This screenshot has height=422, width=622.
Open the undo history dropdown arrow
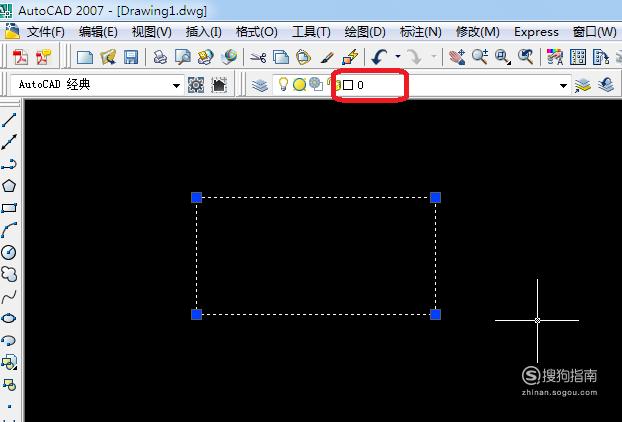coord(397,57)
